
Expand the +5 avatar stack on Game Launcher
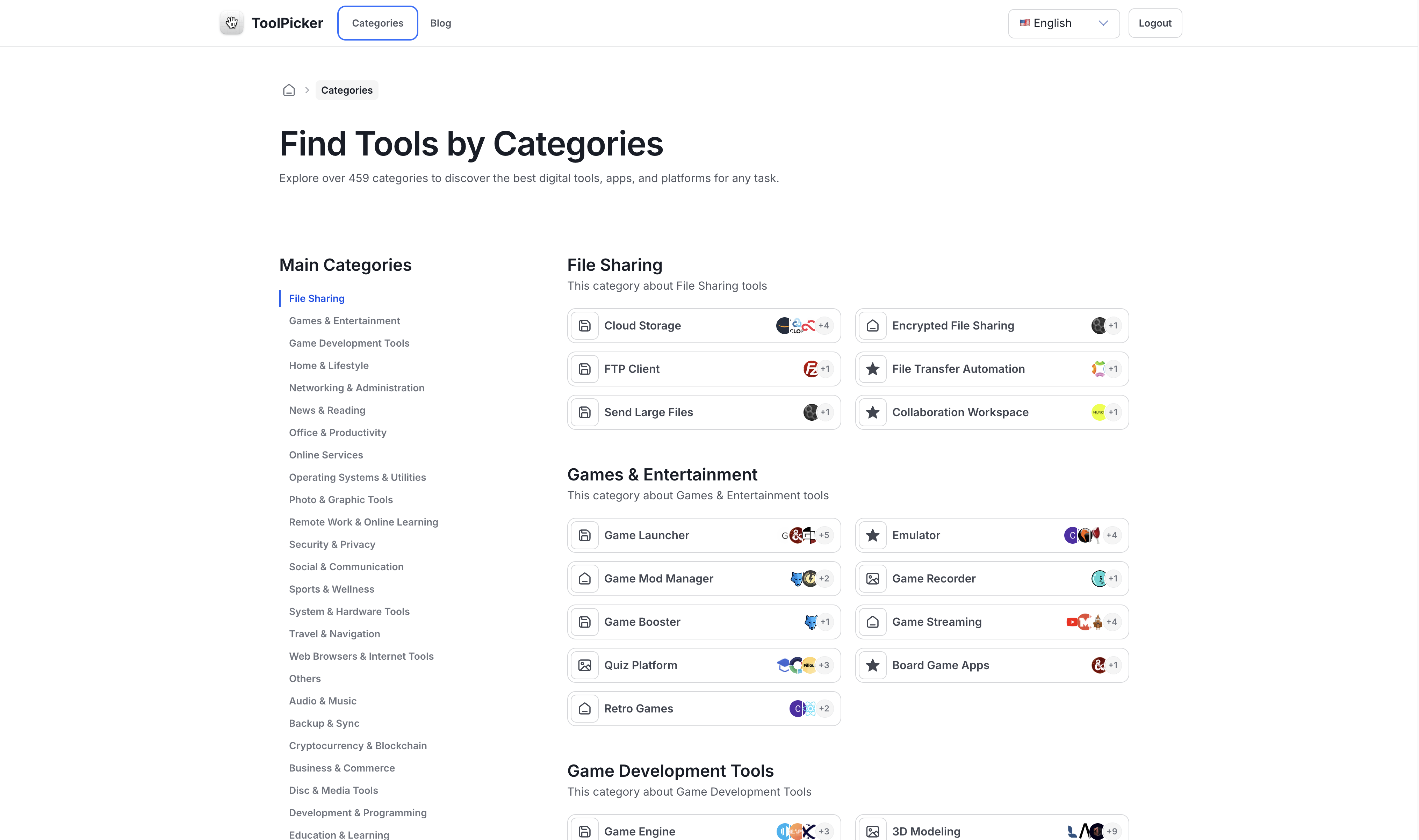[x=824, y=535]
